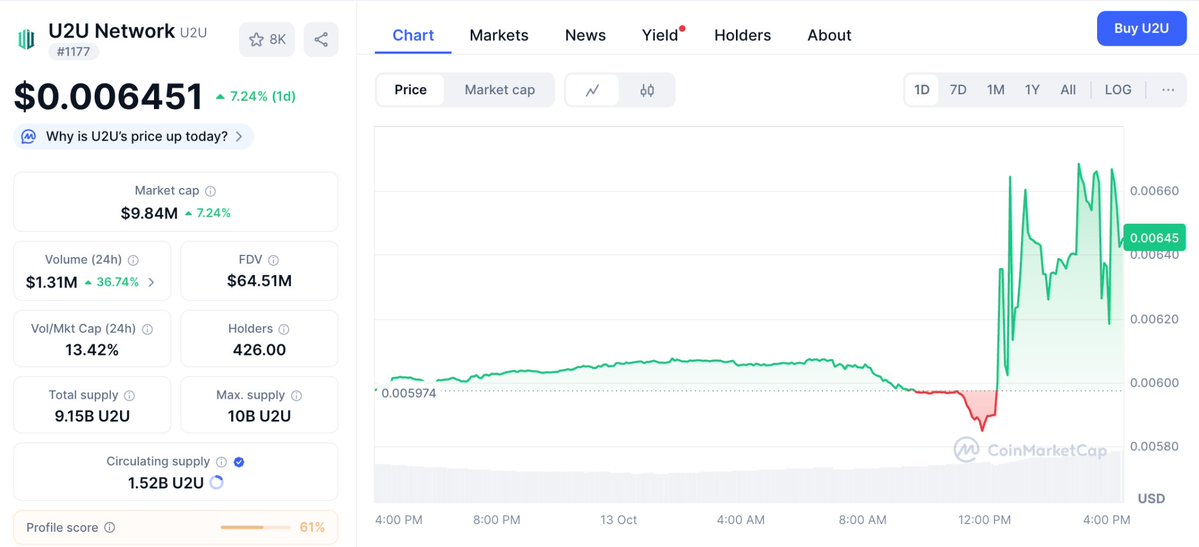Select the 1Y time range

click(x=1032, y=90)
